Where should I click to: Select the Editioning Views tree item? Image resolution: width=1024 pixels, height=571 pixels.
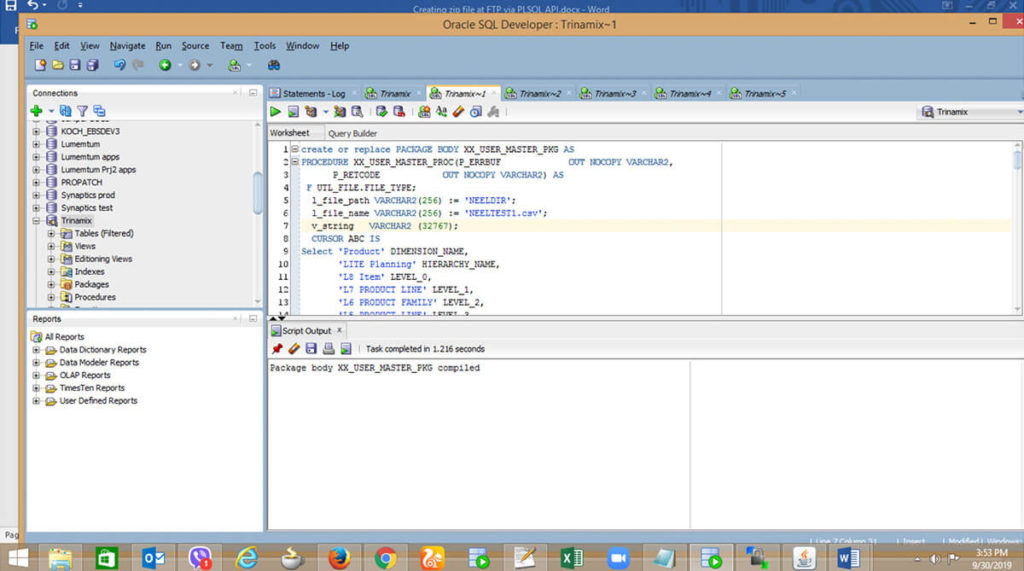pyautogui.click(x=103, y=259)
